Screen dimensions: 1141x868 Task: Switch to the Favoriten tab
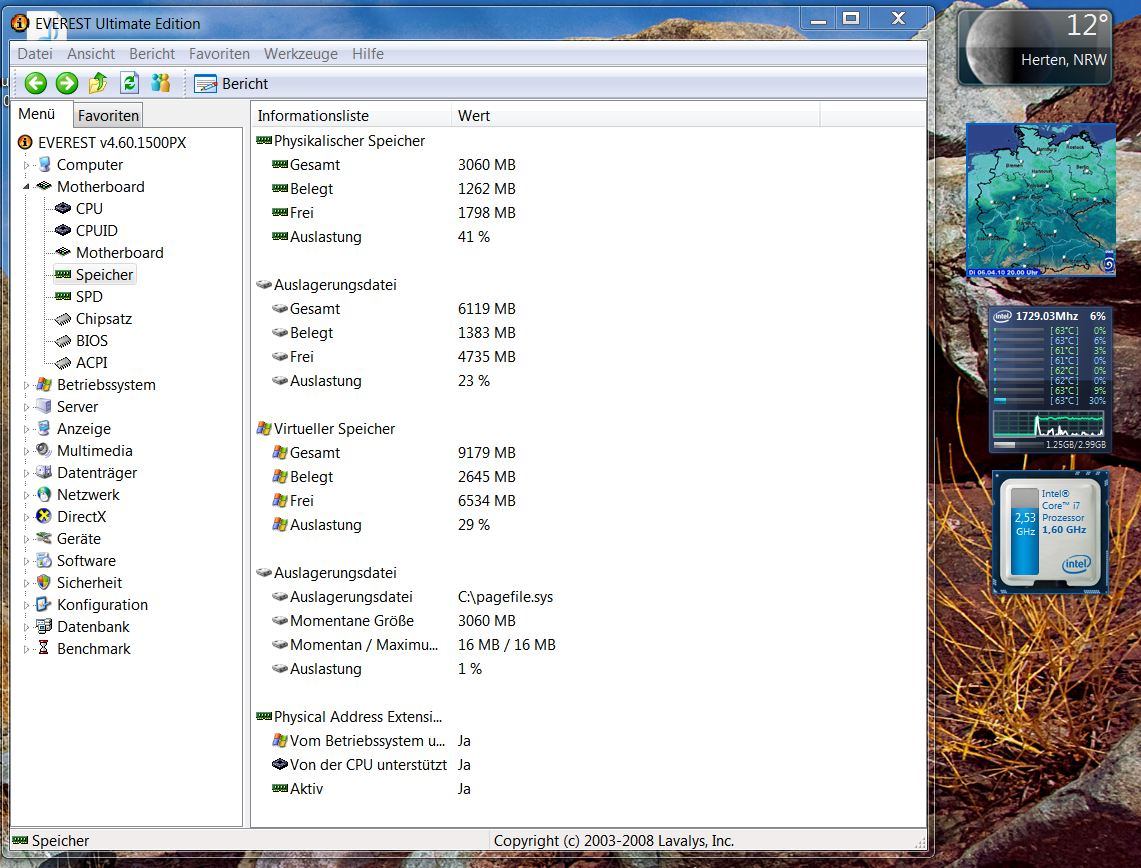(x=108, y=116)
